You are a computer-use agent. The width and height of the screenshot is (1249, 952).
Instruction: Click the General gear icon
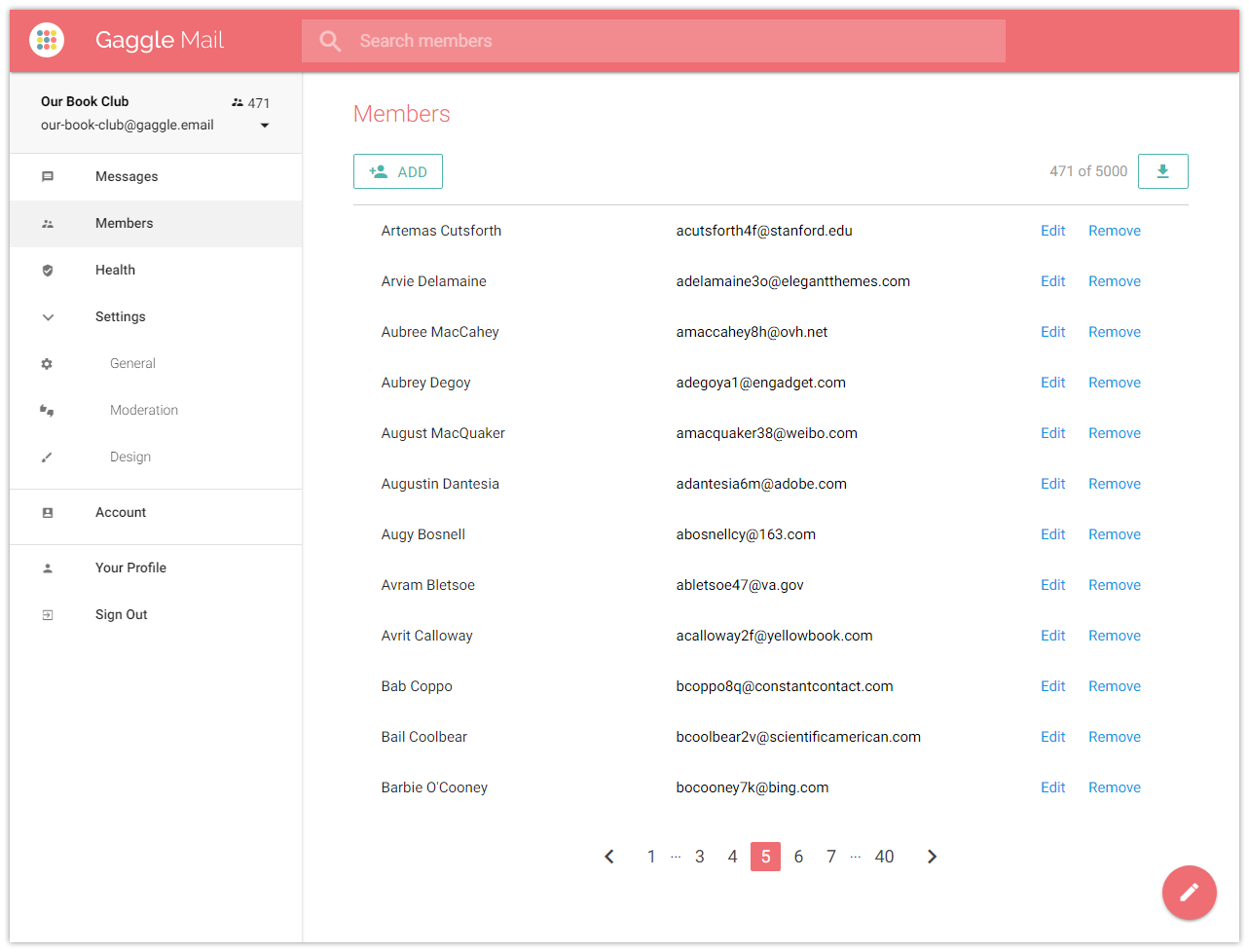(47, 364)
